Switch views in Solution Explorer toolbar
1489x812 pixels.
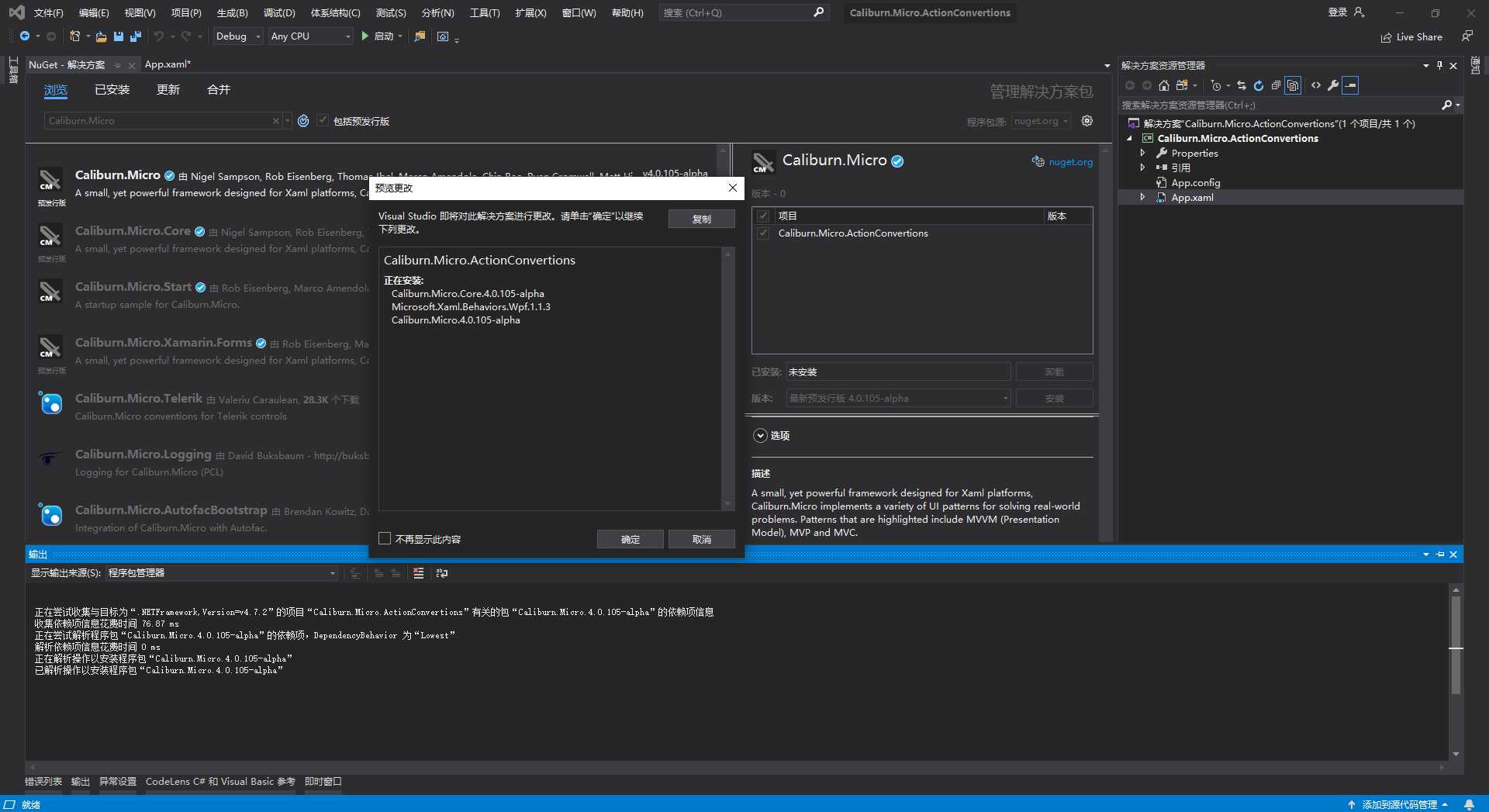[x=1183, y=85]
